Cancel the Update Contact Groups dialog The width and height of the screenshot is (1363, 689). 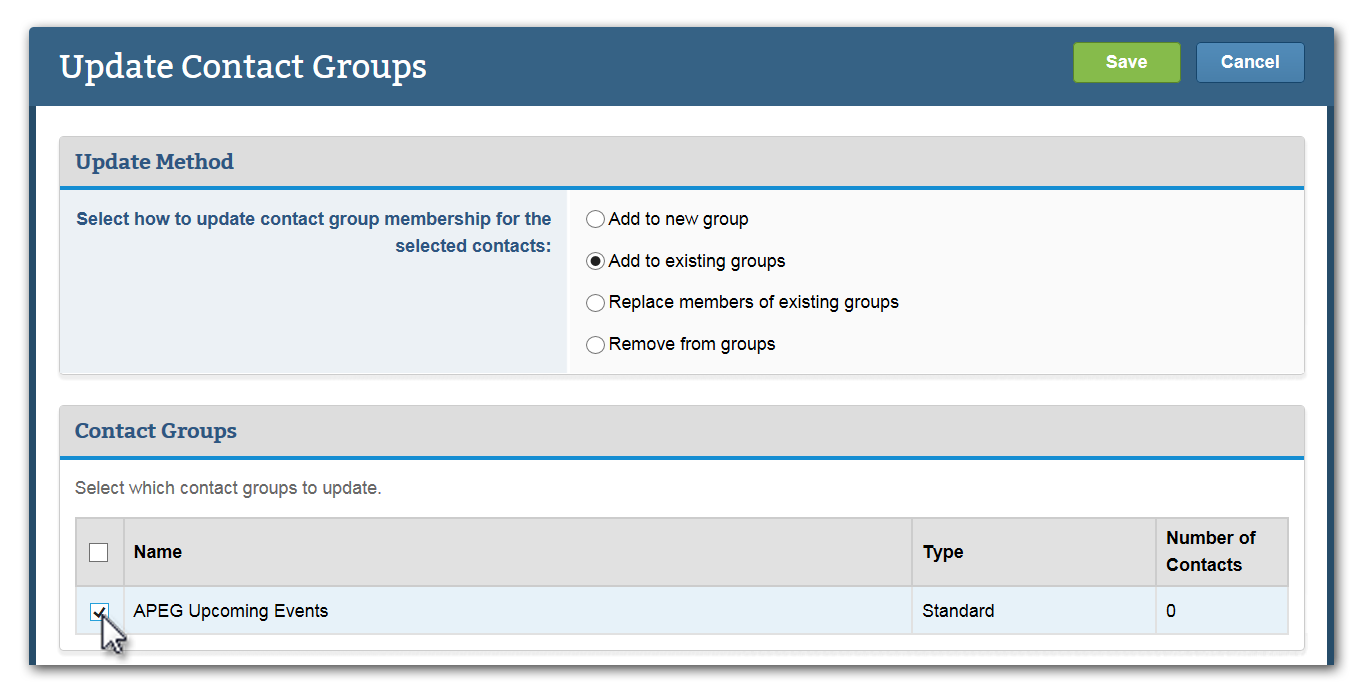1250,62
